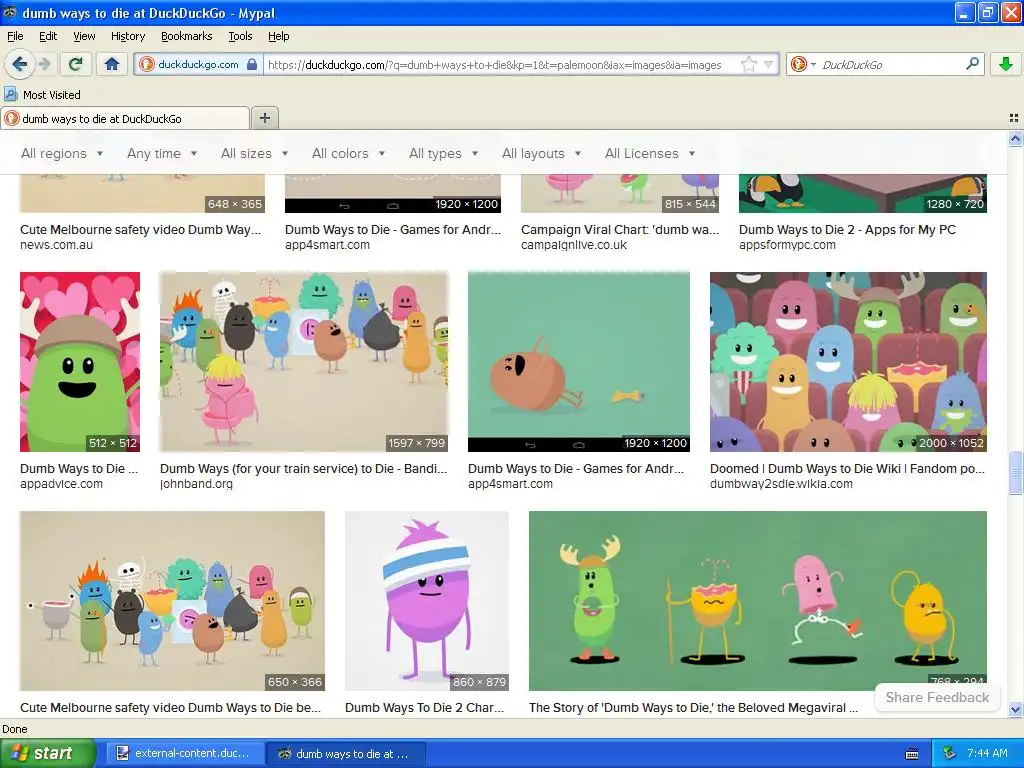
Task: Open the URL history dropdown arrow
Action: (769, 64)
